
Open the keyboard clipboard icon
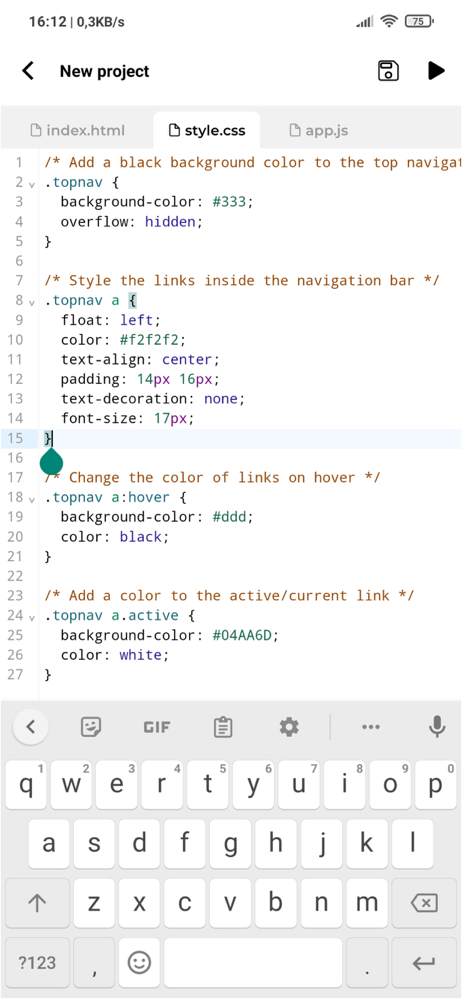[223, 726]
